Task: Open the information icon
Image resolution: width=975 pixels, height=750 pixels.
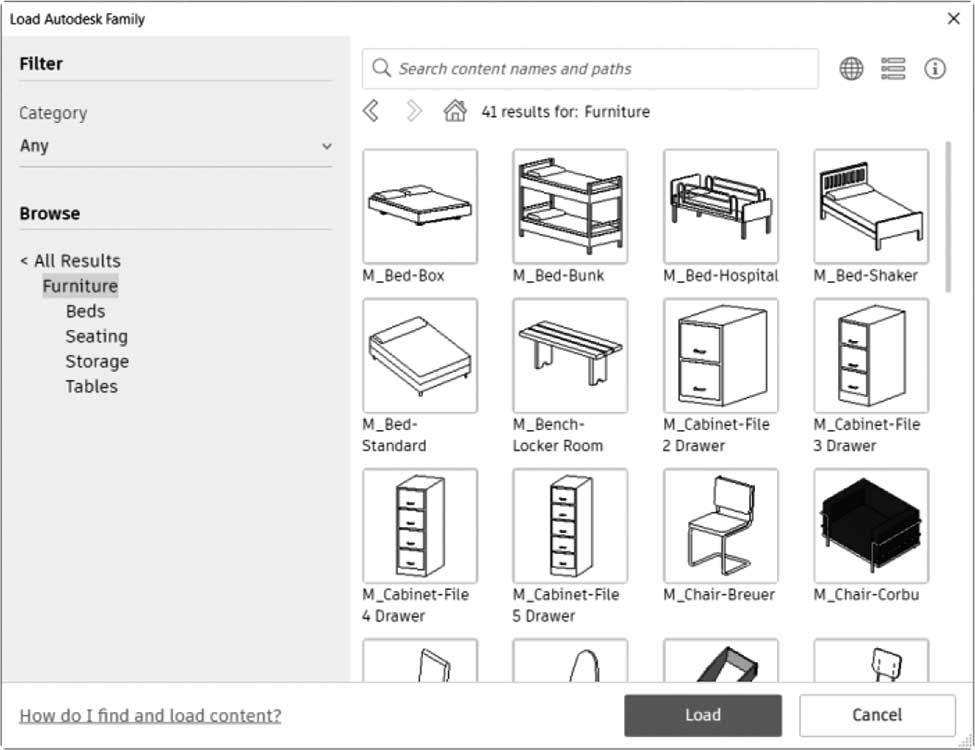Action: tap(935, 68)
